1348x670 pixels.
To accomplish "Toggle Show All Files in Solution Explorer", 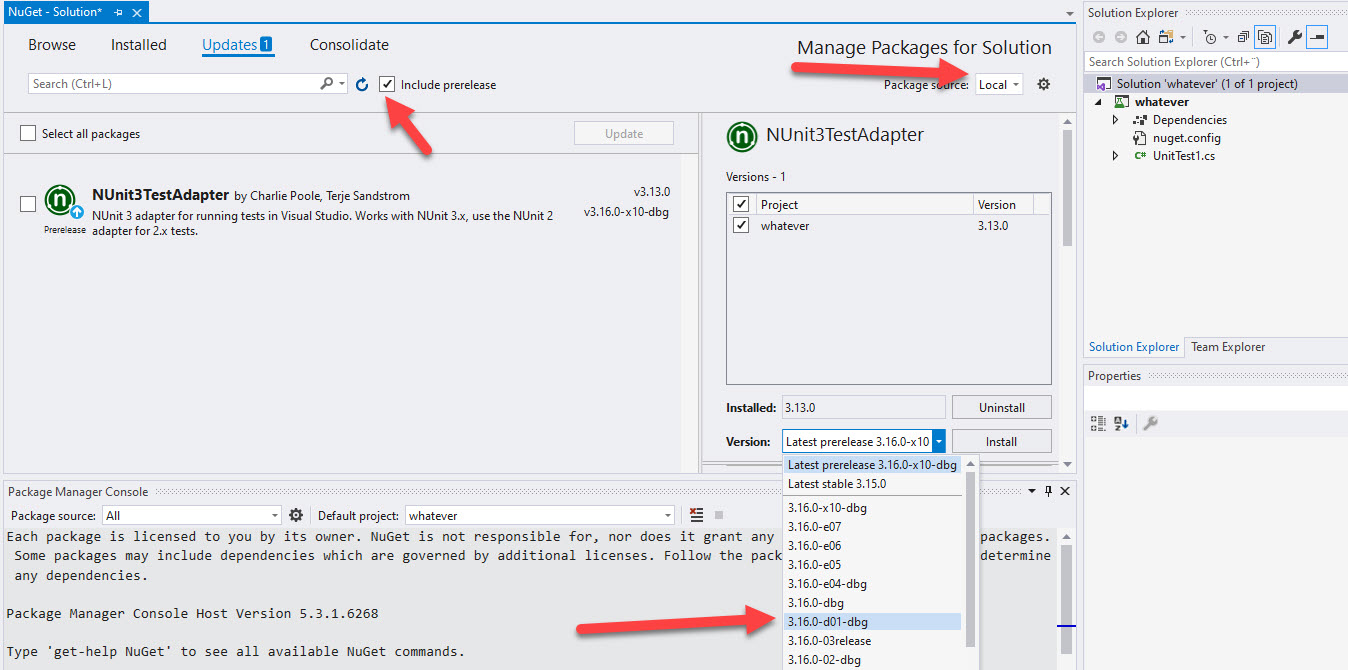I will point(1266,37).
